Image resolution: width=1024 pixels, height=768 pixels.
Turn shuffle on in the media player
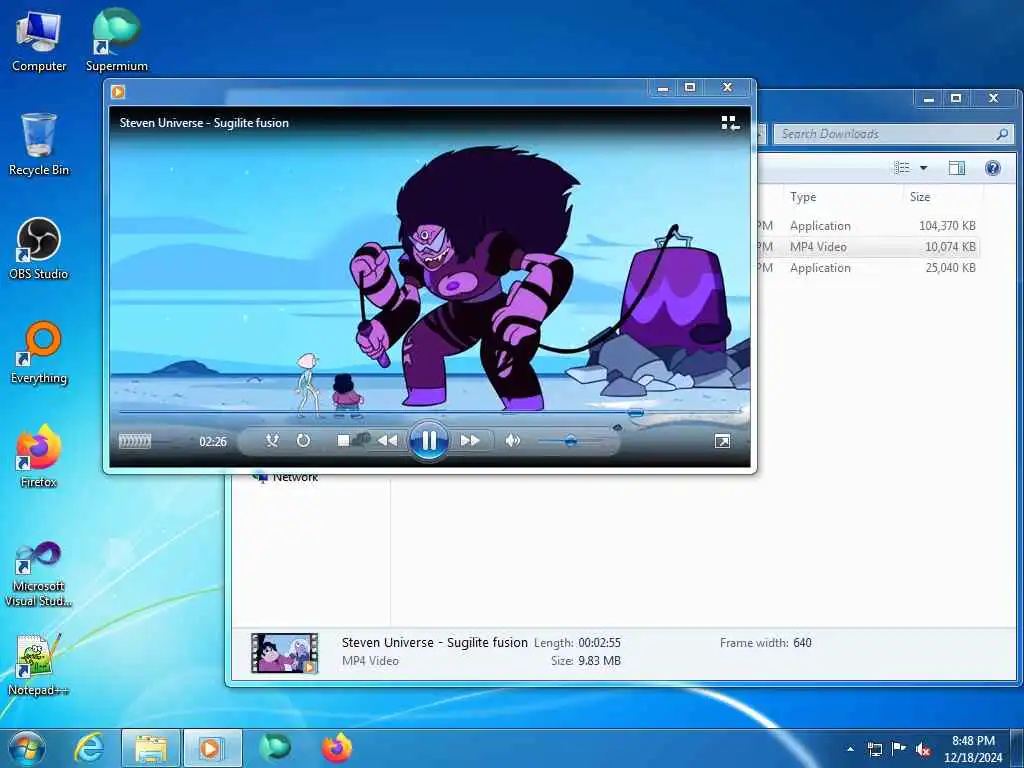[x=272, y=441]
